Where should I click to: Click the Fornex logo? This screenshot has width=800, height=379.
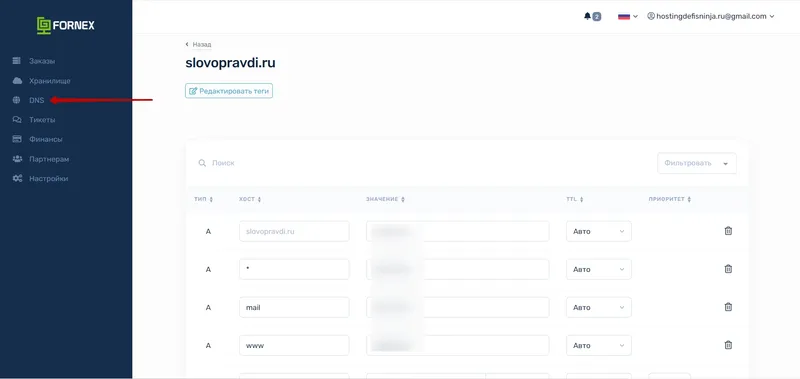click(x=66, y=26)
